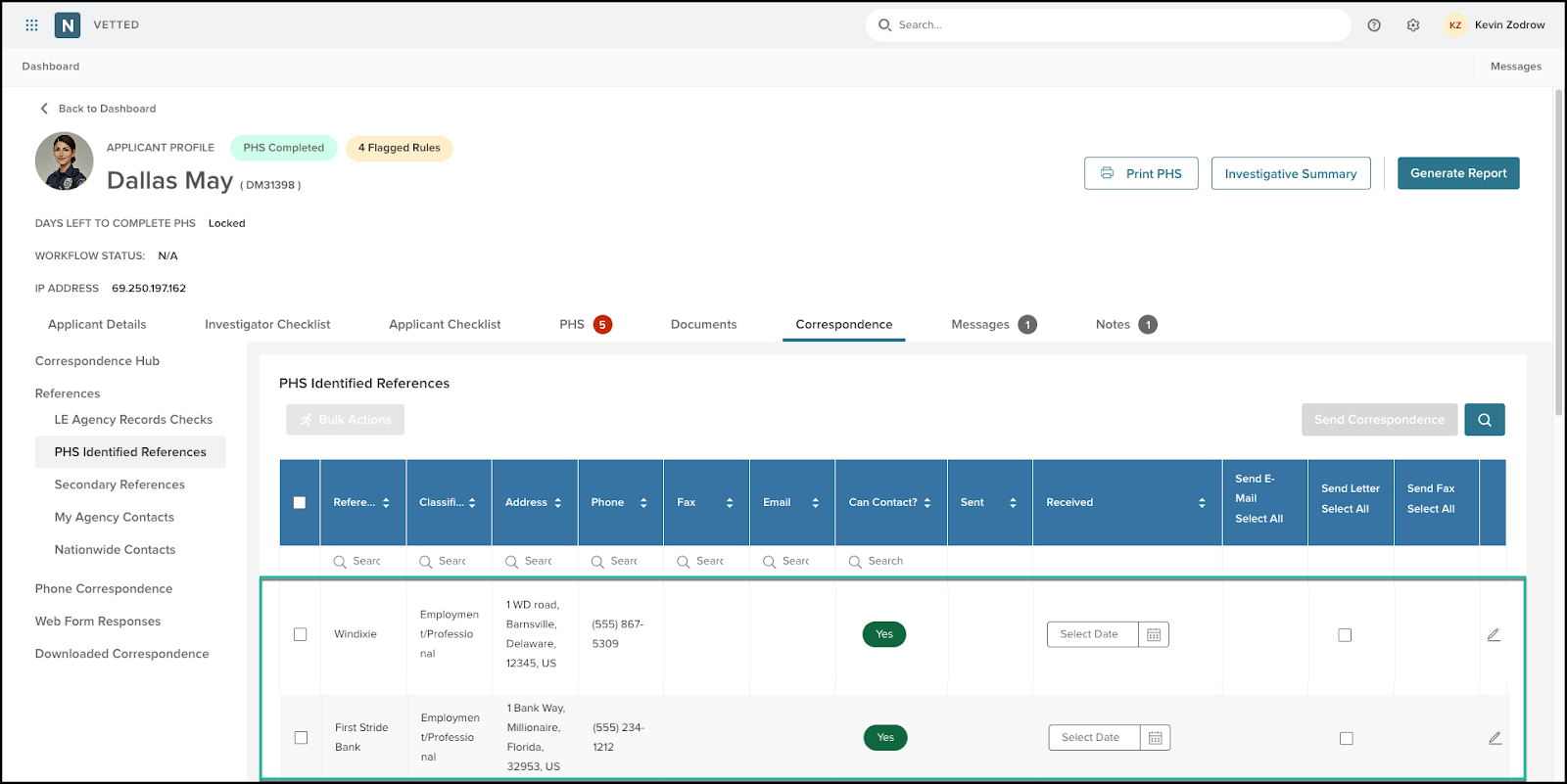Screen dimensions: 1567x784
Task: Tick Send Letter checkbox for First Stride Bank
Action: [x=1347, y=739]
